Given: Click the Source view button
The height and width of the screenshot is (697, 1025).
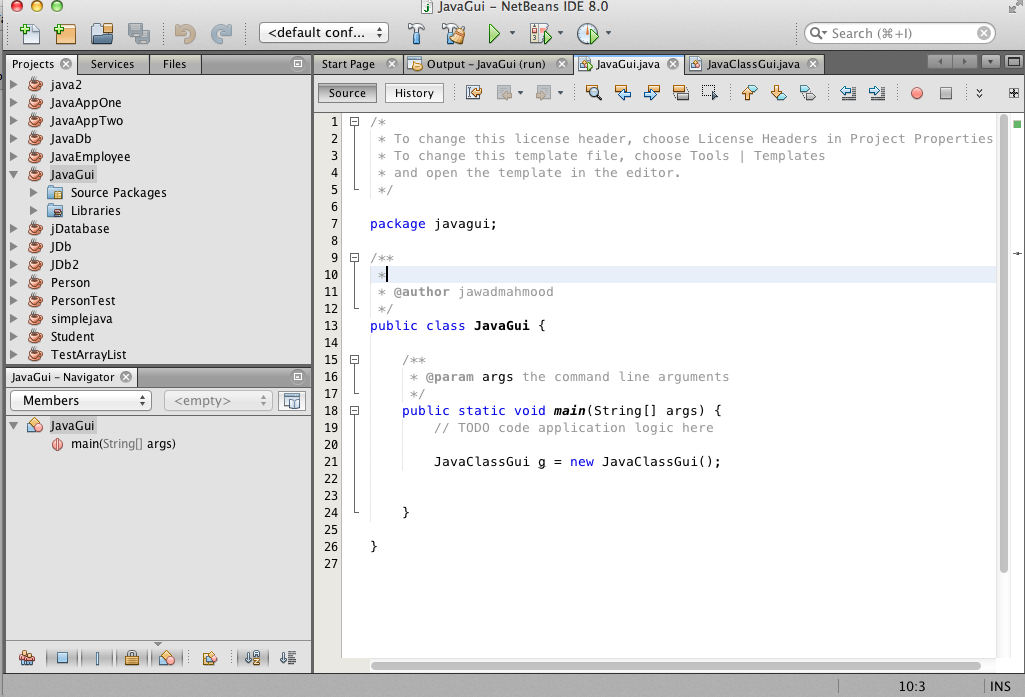Looking at the screenshot, I should pos(347,93).
